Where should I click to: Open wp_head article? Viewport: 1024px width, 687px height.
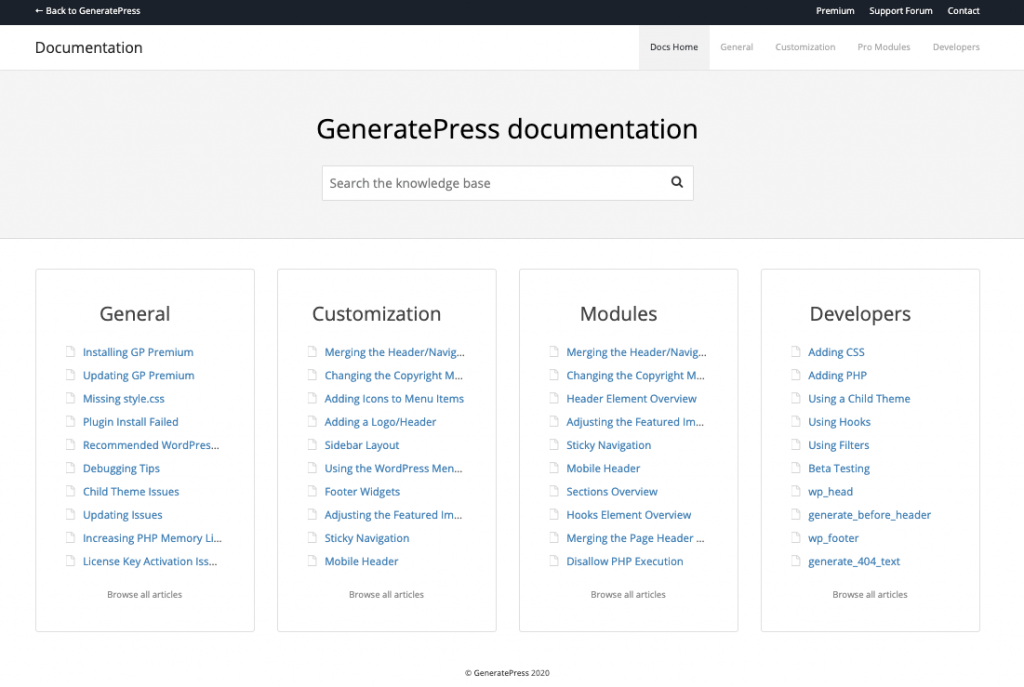(830, 491)
